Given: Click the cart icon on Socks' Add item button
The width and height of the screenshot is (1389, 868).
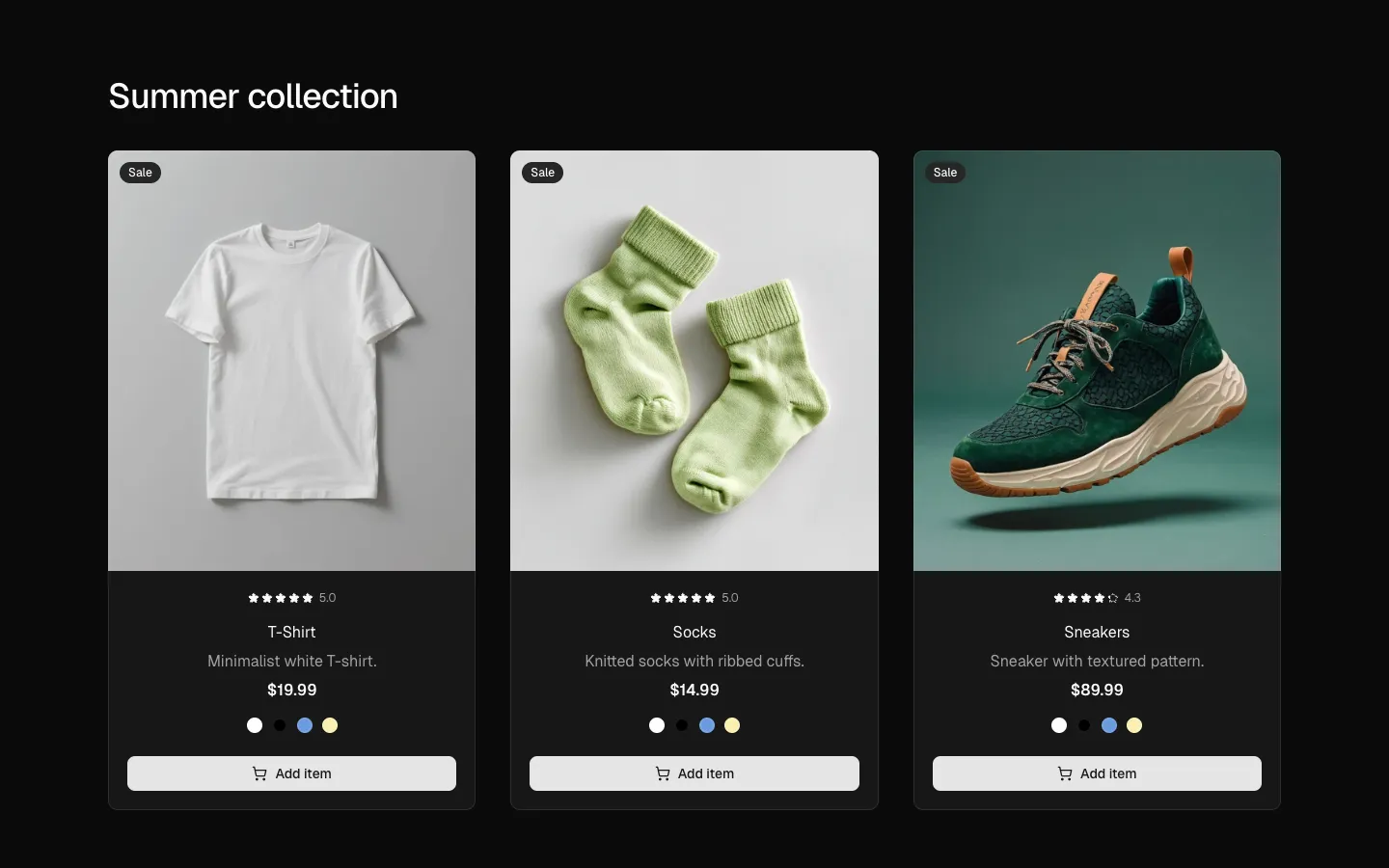Looking at the screenshot, I should tap(662, 773).
